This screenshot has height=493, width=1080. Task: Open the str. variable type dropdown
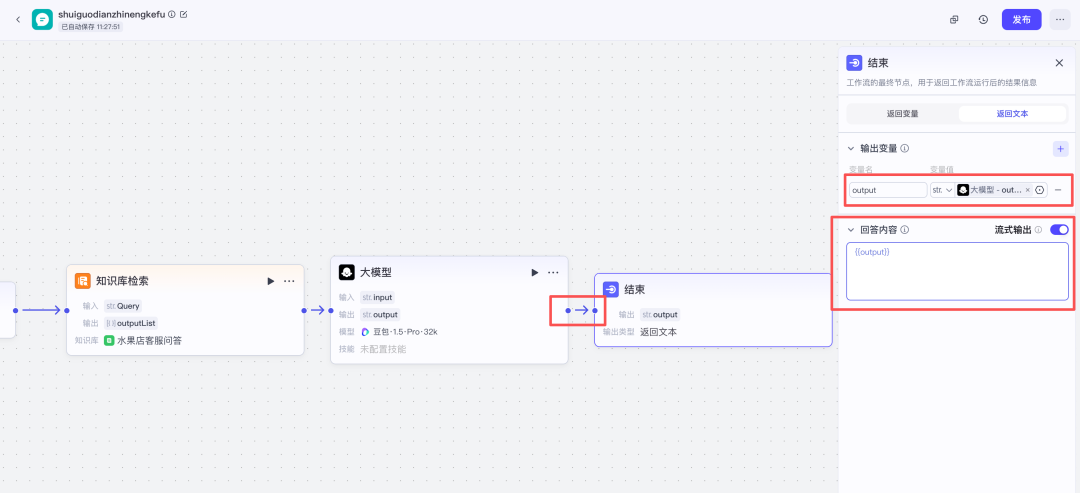coord(942,190)
